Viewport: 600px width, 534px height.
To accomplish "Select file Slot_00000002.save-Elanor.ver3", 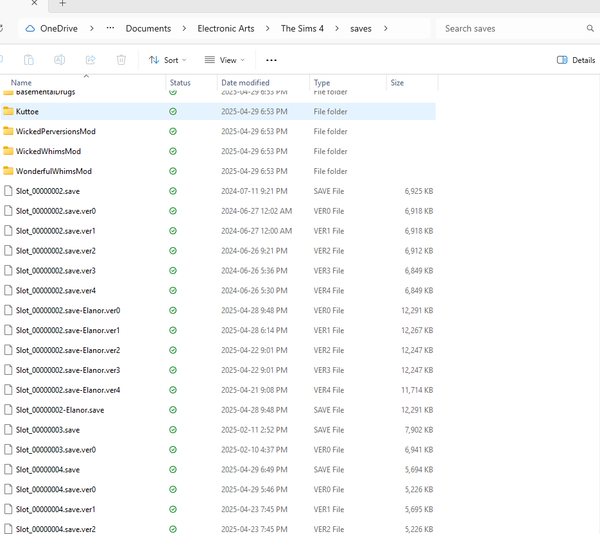I will (68, 370).
